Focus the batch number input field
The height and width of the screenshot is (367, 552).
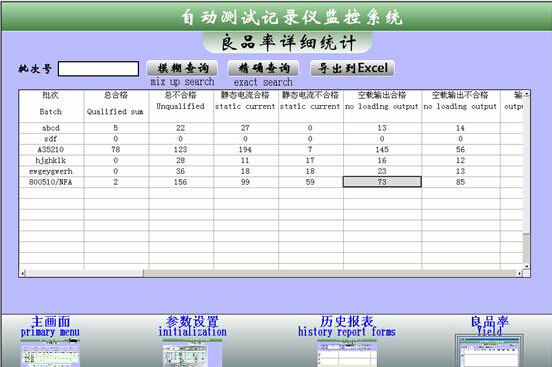tap(98, 69)
